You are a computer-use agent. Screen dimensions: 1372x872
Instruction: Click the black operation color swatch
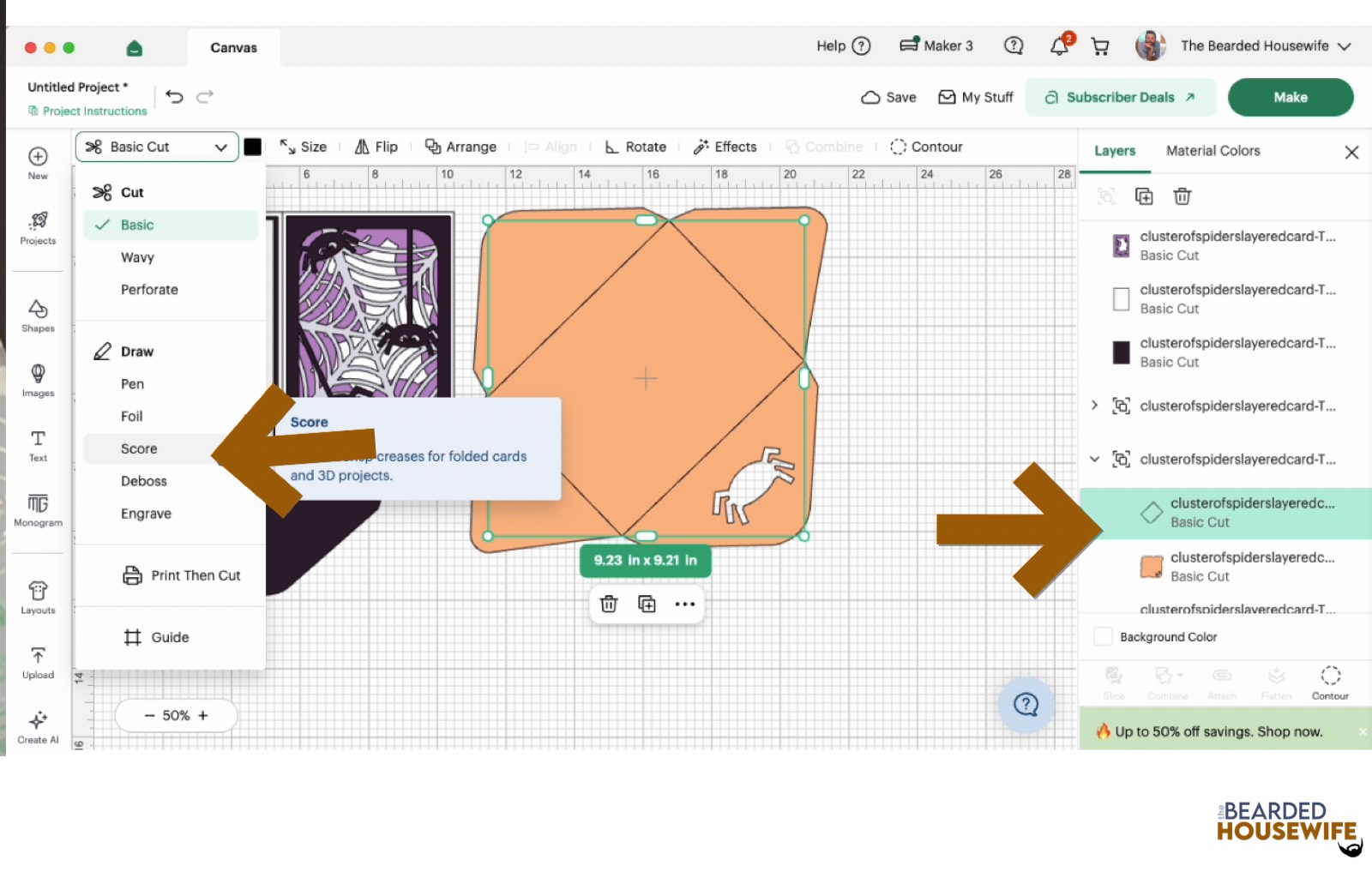[x=253, y=147]
